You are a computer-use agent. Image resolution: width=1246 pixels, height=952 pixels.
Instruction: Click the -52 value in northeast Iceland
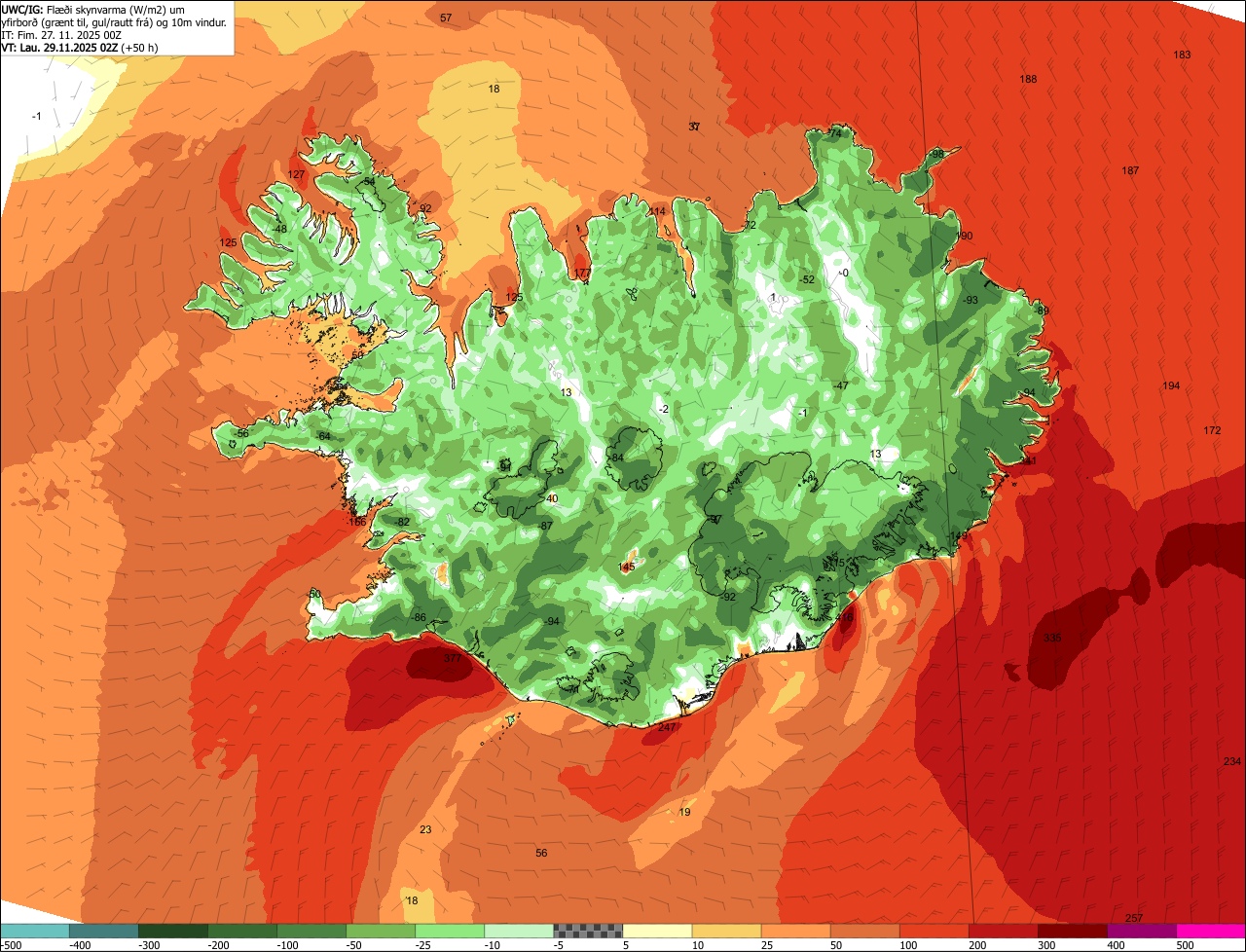806,280
